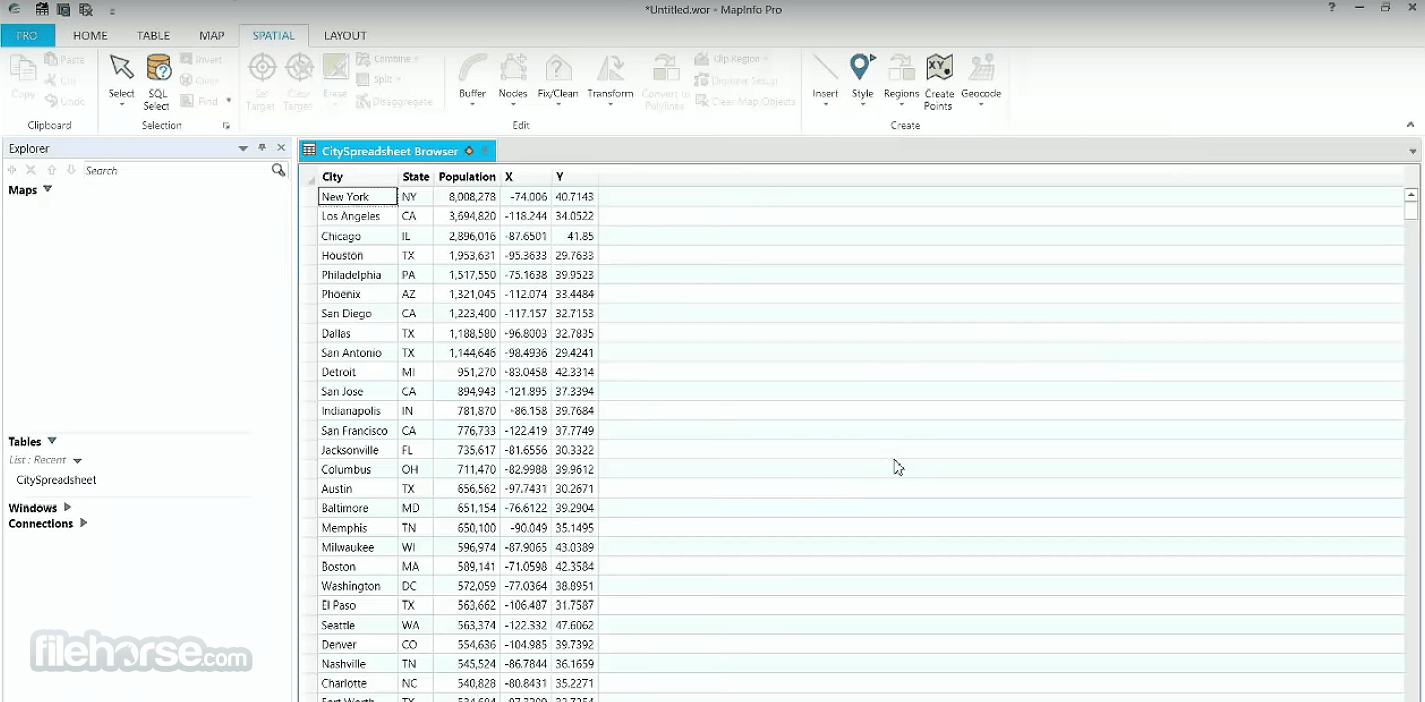Select the Boston state cell MA

(x=416, y=567)
